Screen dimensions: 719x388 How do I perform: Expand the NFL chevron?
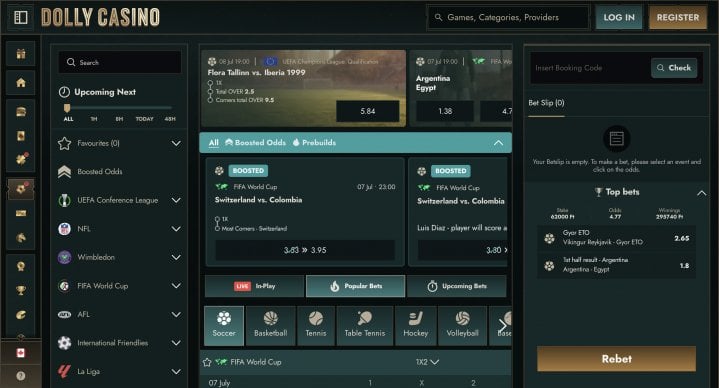click(176, 229)
